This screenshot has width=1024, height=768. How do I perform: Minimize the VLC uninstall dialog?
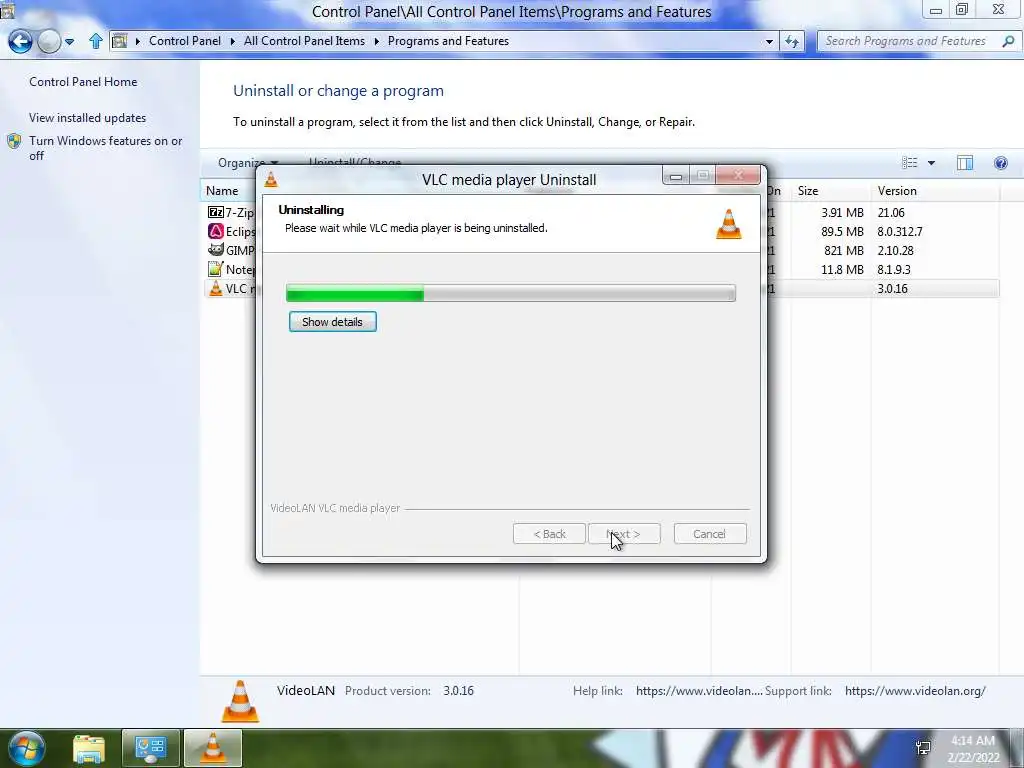676,176
